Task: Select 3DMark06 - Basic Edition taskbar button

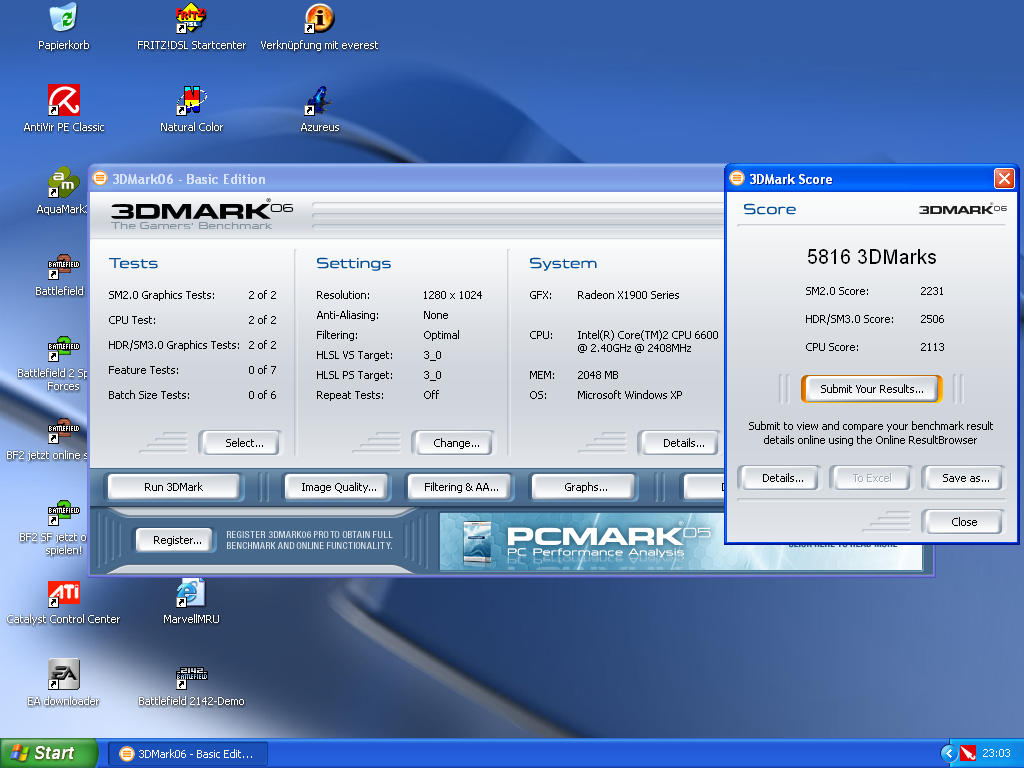Action: (187, 754)
